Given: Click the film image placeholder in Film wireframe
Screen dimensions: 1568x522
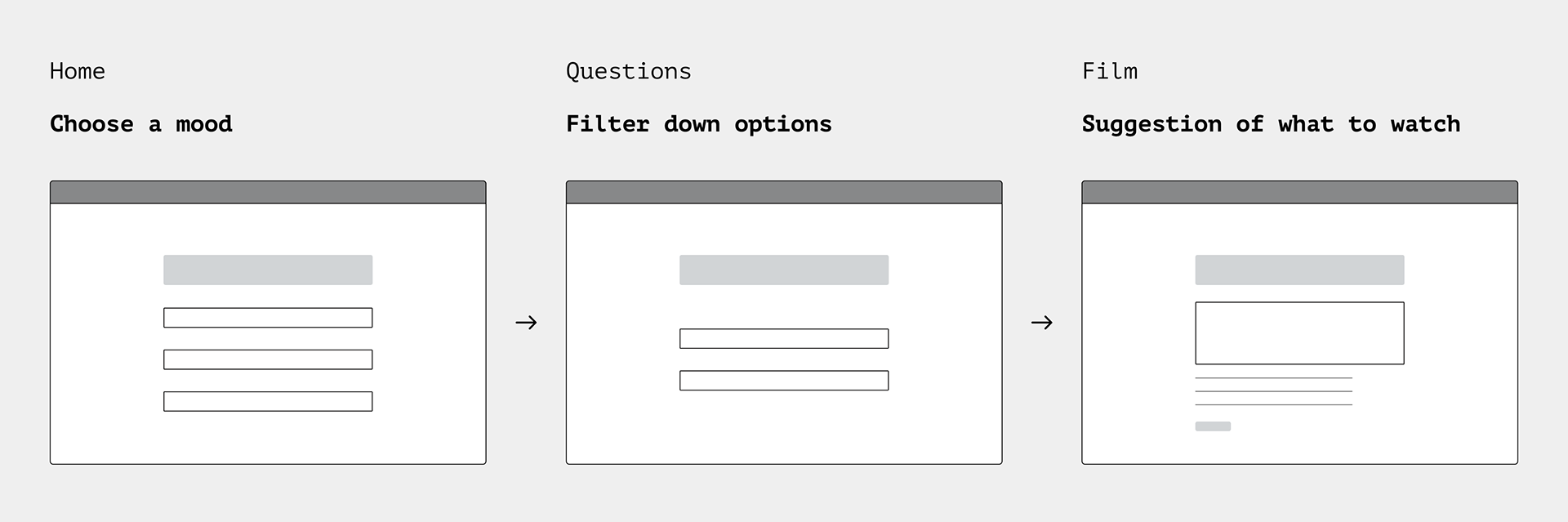Looking at the screenshot, I should pos(1300,333).
